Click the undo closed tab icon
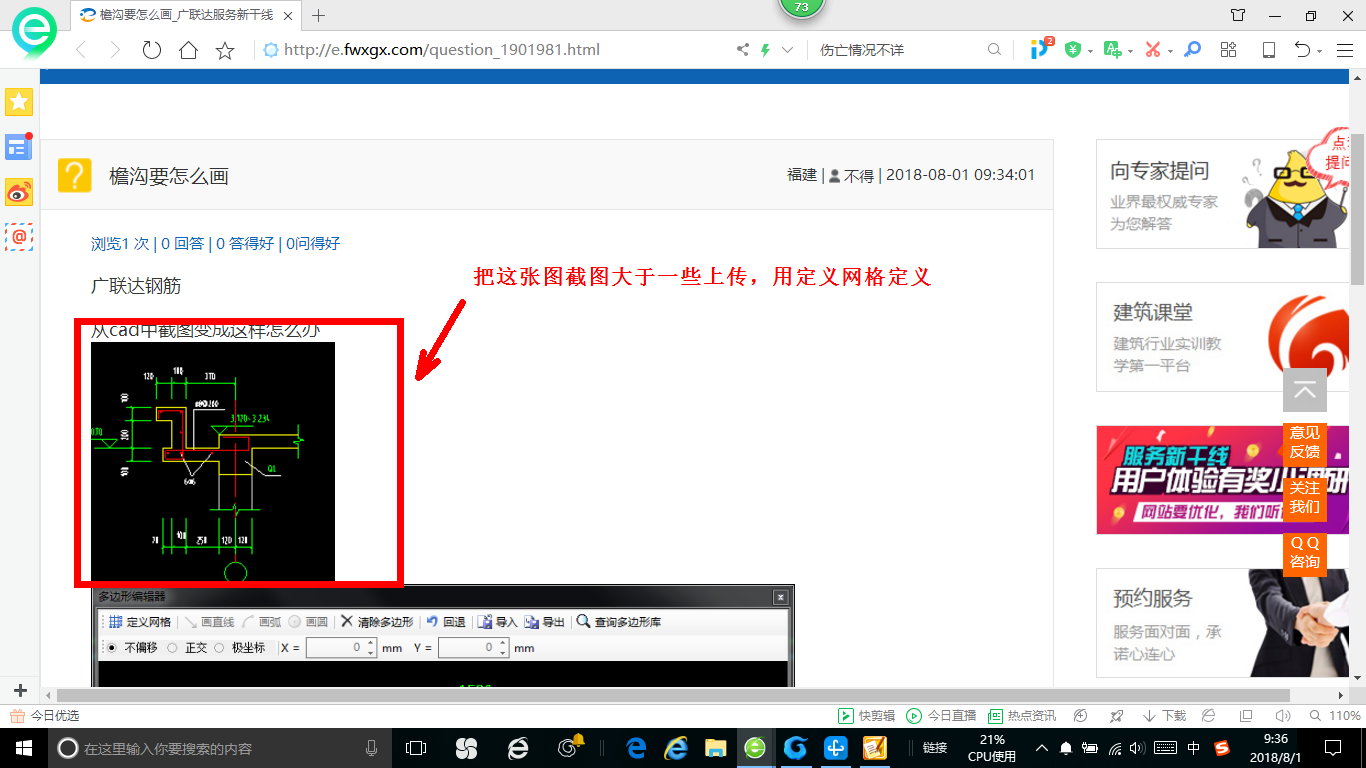 pos(1302,49)
